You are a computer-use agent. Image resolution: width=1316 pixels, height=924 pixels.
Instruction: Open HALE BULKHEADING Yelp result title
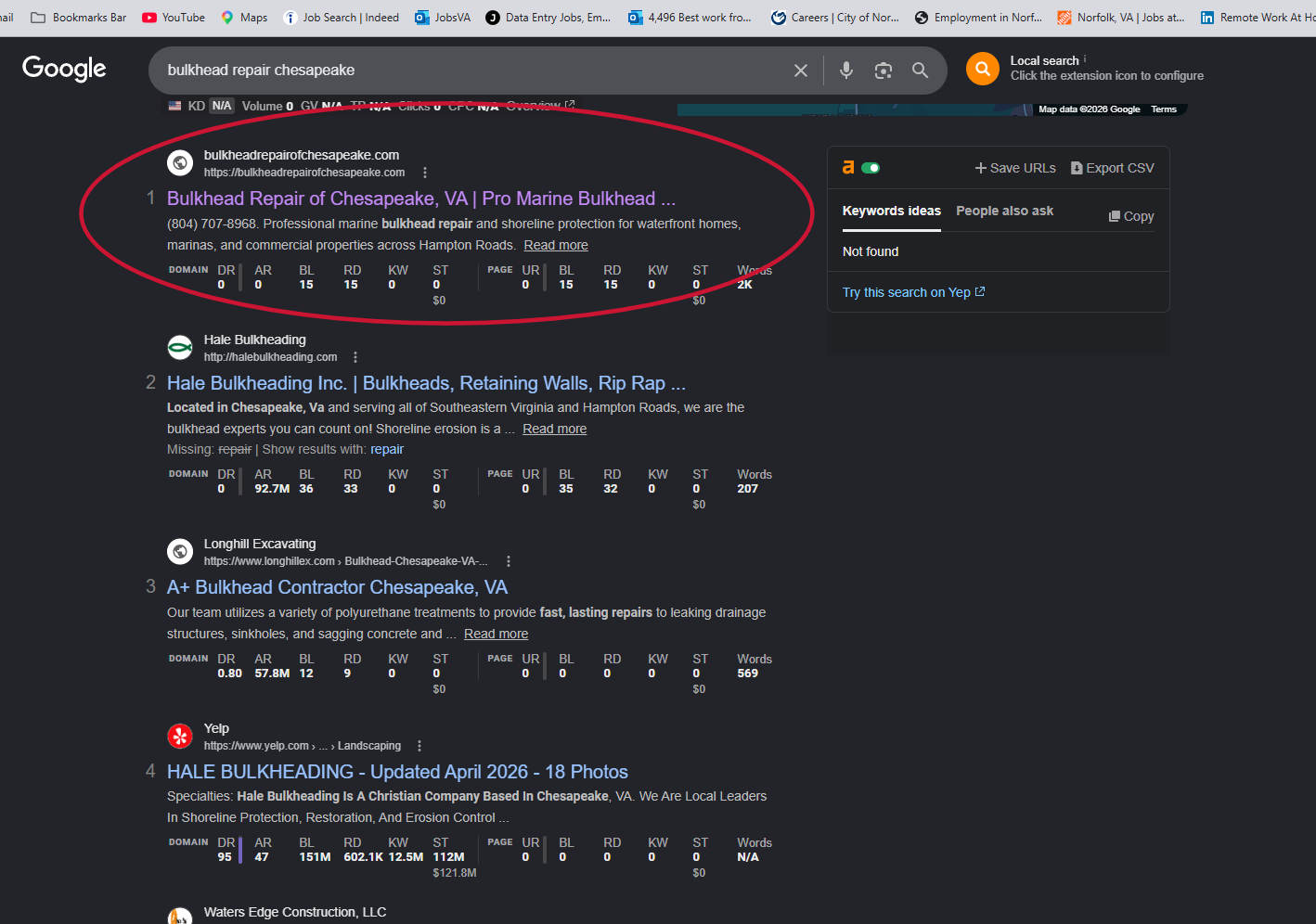click(397, 772)
